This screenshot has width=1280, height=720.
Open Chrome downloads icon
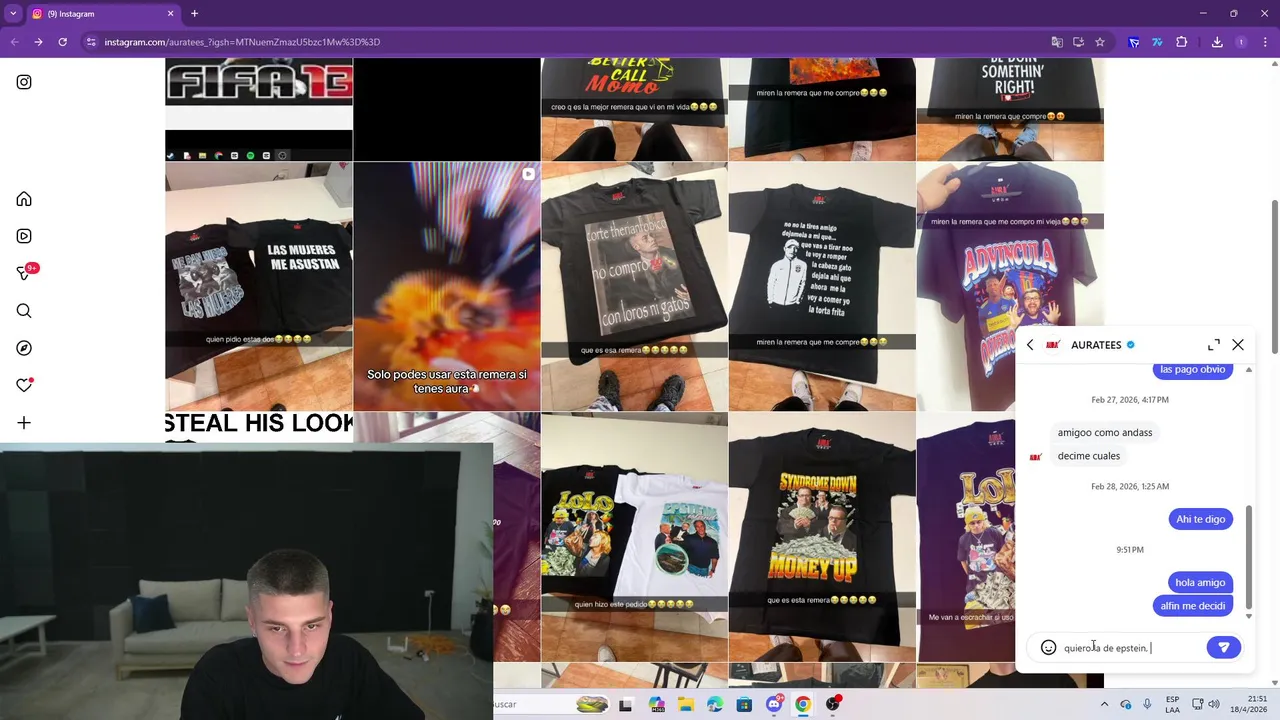pyautogui.click(x=1217, y=42)
